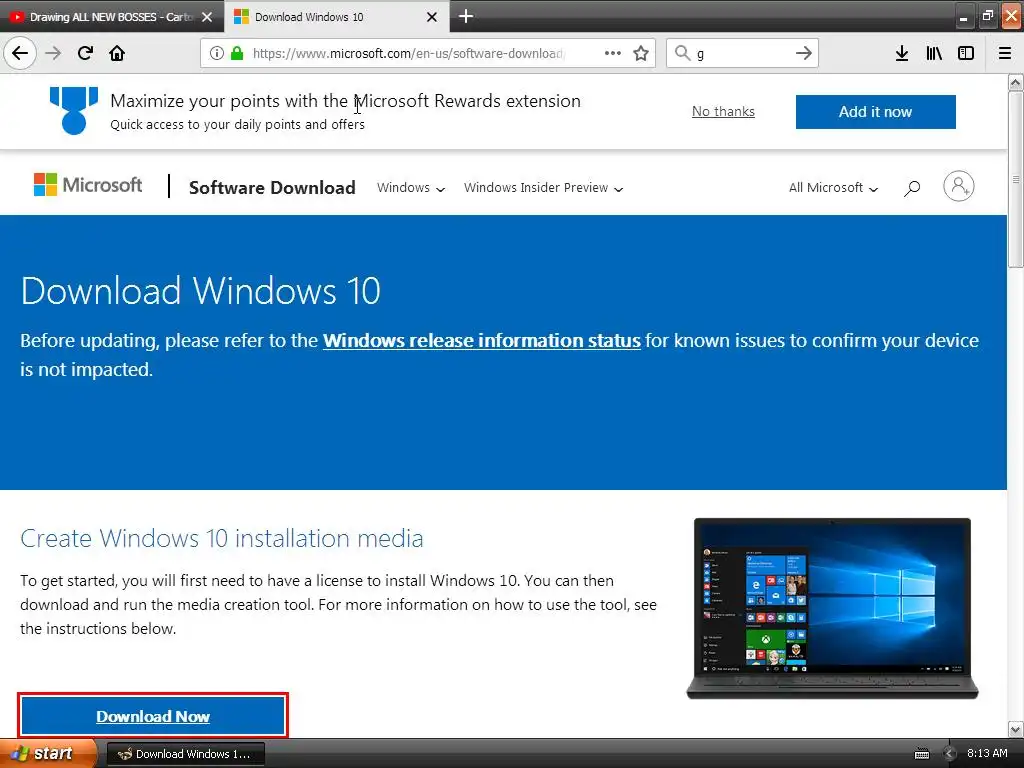Click scrollbar up arrow

(x=1015, y=82)
